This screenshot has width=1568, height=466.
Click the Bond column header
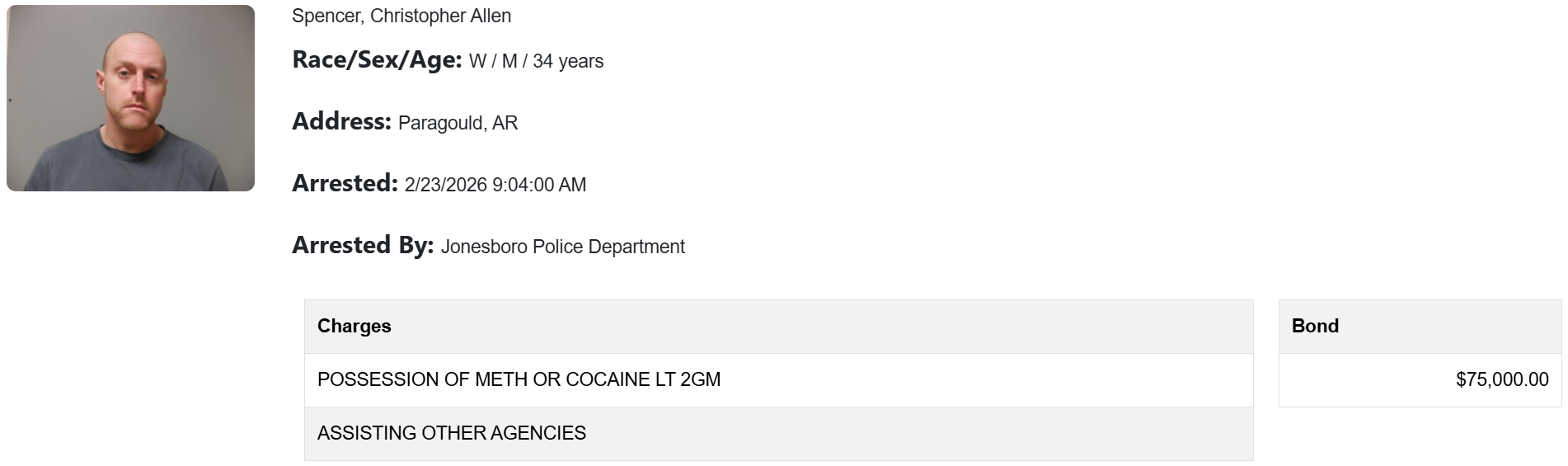(x=1315, y=326)
